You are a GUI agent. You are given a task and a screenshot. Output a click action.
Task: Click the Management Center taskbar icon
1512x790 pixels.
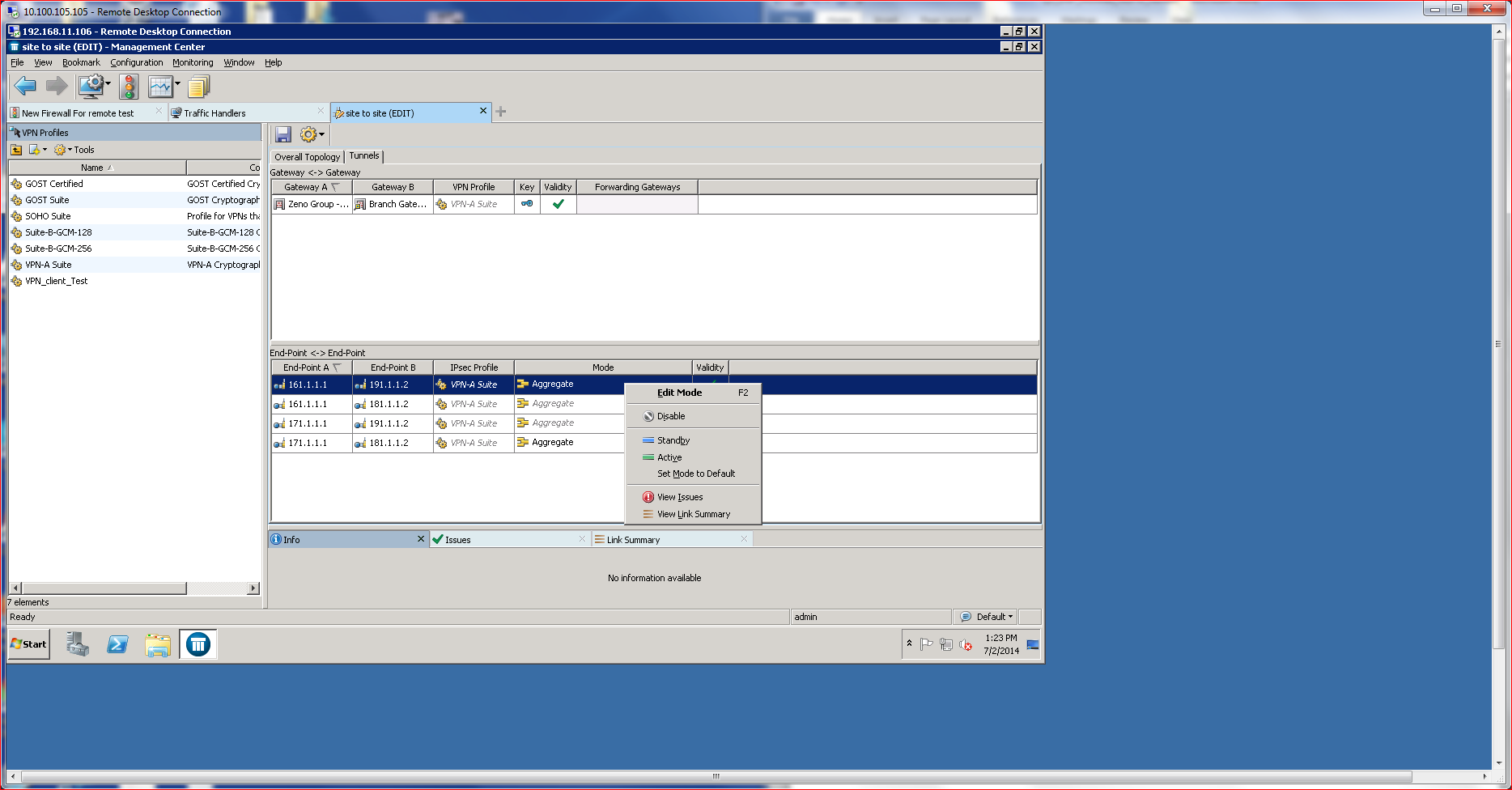pyautogui.click(x=198, y=644)
